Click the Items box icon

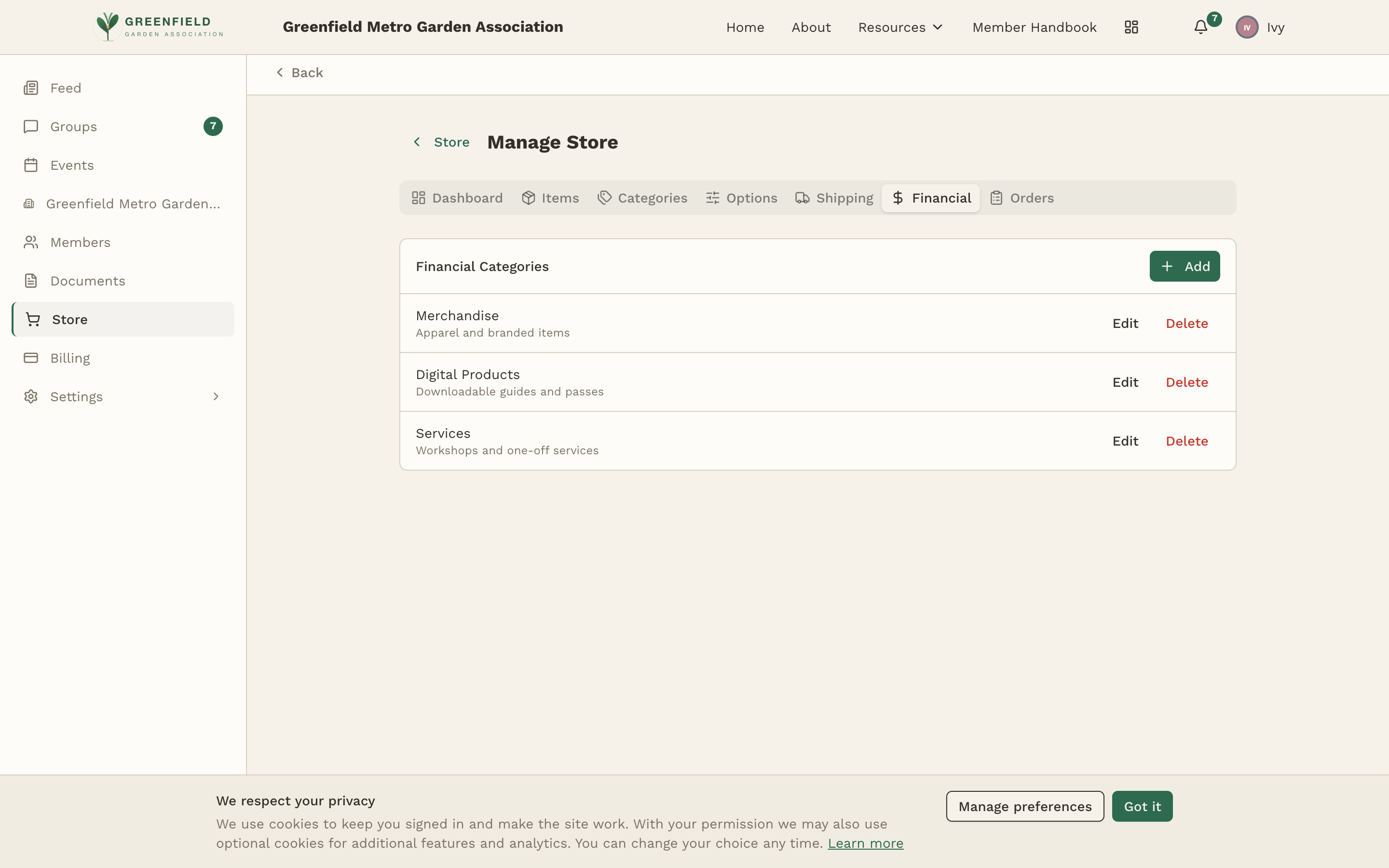click(529, 198)
